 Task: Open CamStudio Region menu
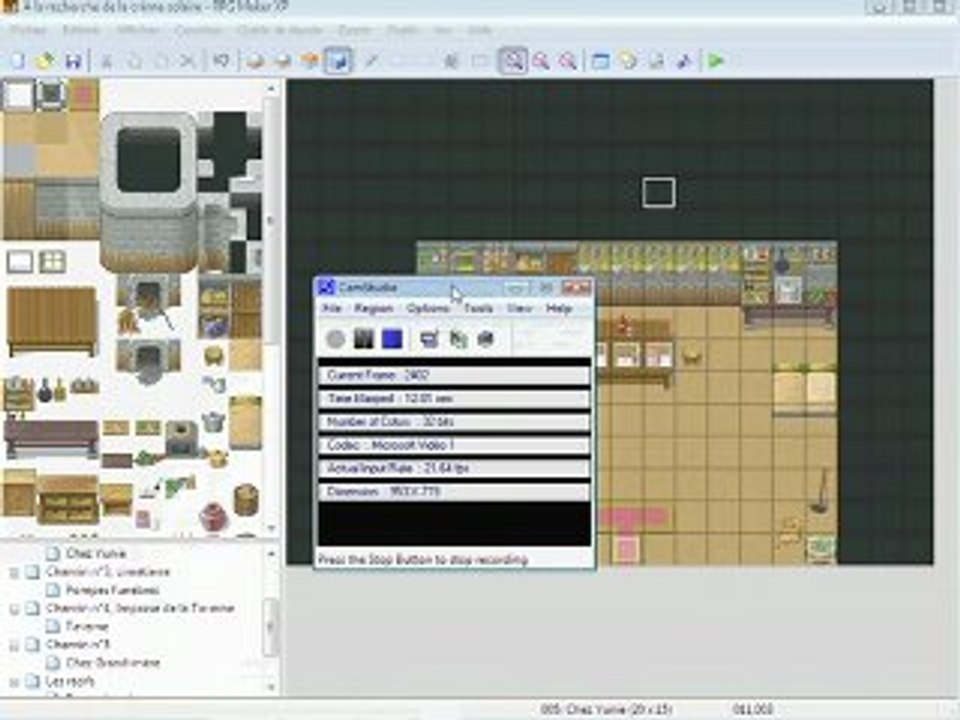373,309
